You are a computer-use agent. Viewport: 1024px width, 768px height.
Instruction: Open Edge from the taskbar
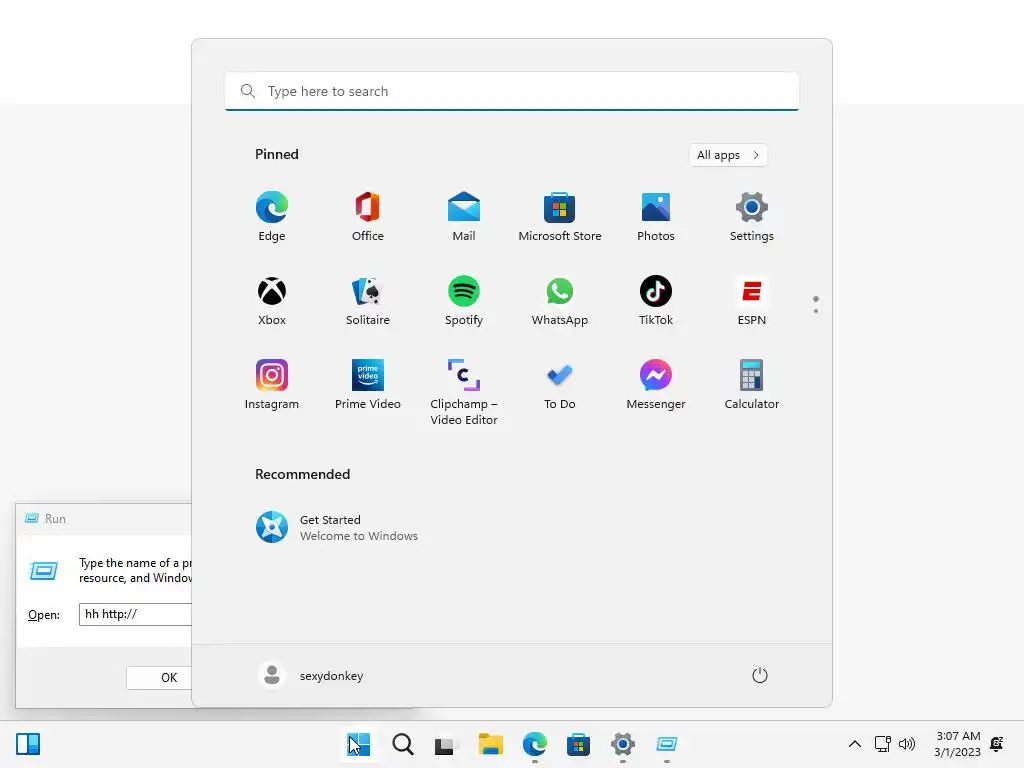[535, 744]
